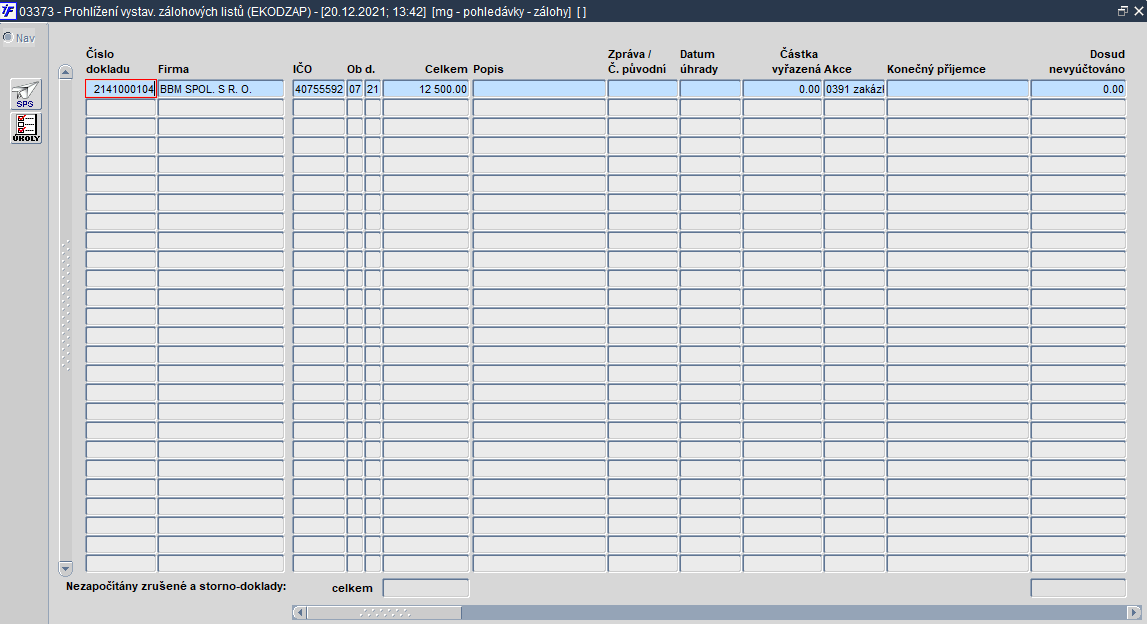The height and width of the screenshot is (624, 1147).
Task: Open the SPS paper plane icon
Action: pyautogui.click(x=26, y=94)
